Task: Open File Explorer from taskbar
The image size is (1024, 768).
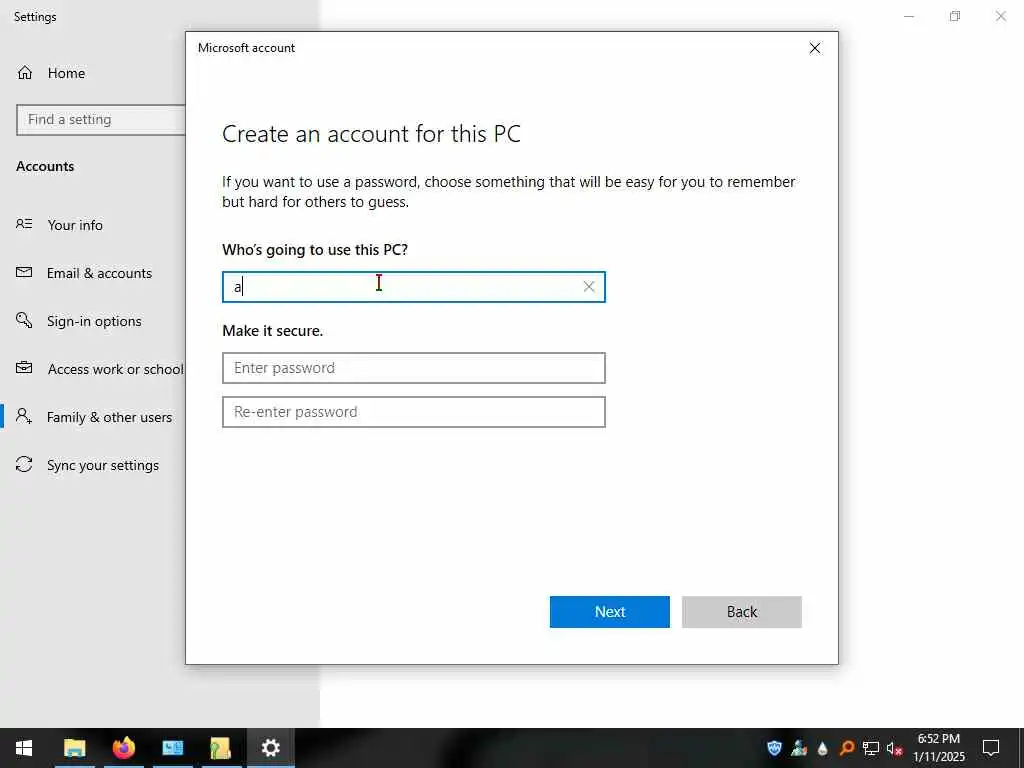Action: point(74,748)
